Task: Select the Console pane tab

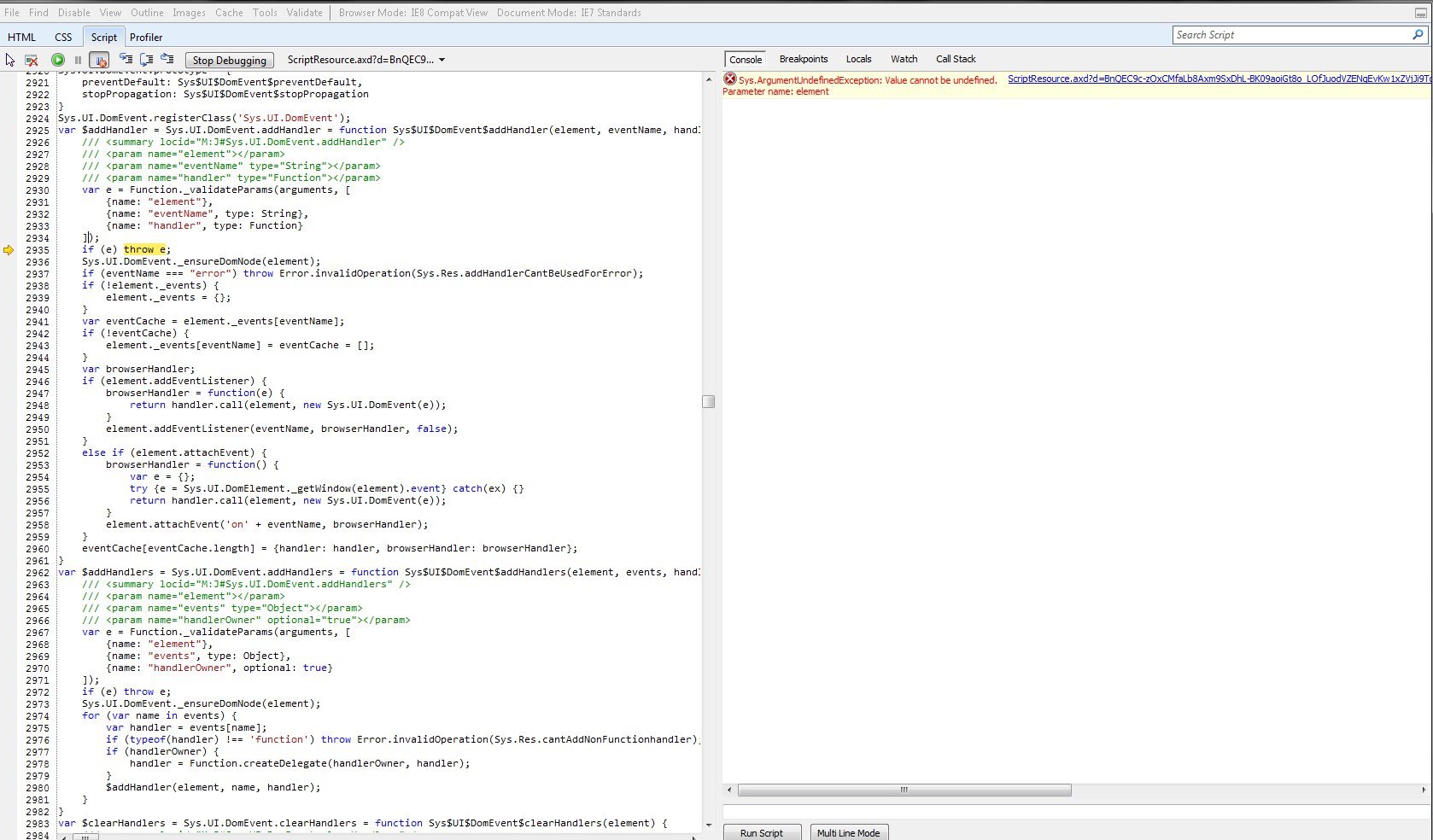Action: pos(746,59)
